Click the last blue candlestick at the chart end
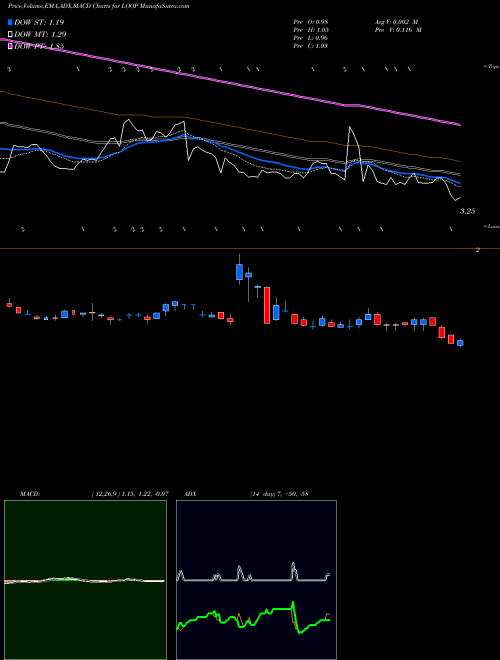The height and width of the screenshot is (660, 500). [460, 343]
